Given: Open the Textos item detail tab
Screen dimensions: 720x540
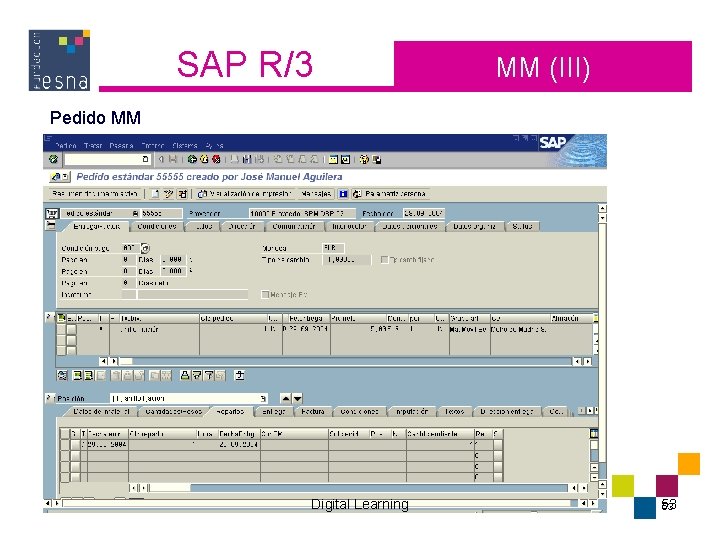Looking at the screenshot, I should point(455,411).
